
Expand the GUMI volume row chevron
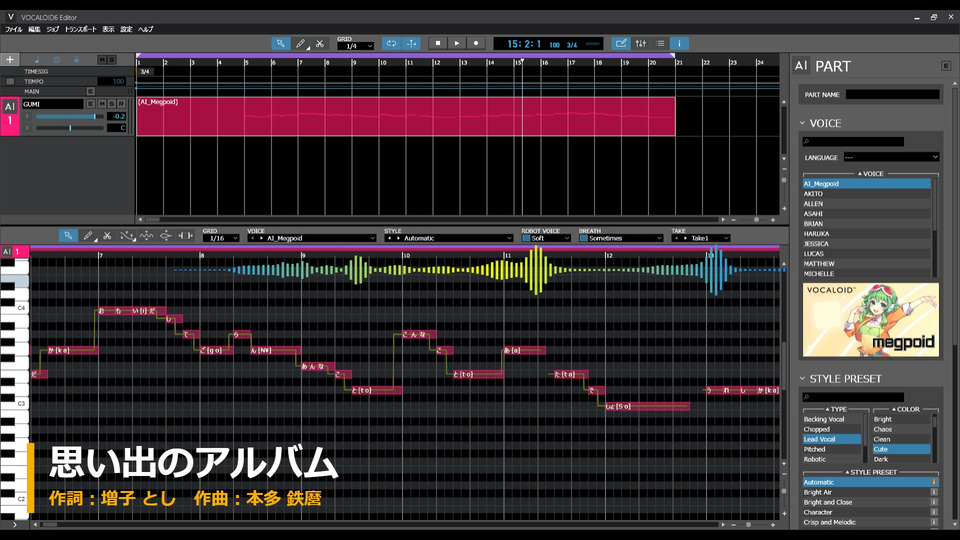click(x=27, y=116)
